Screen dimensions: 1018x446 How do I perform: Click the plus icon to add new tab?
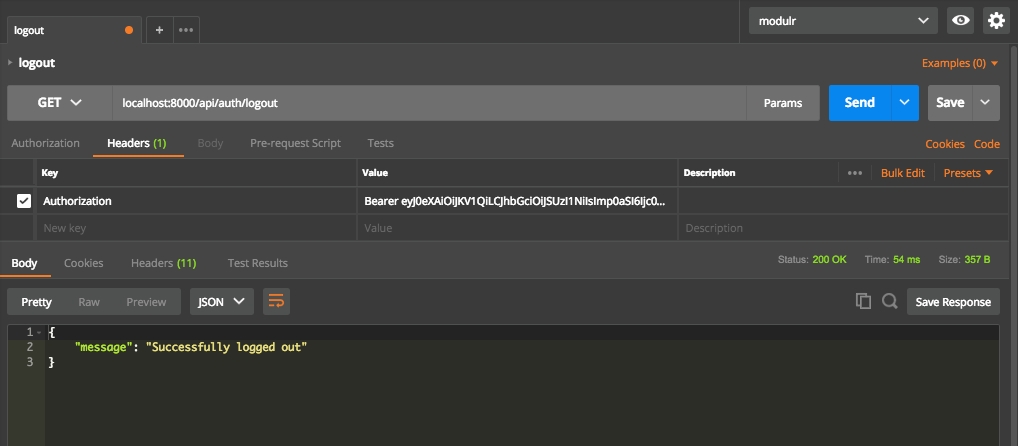(160, 30)
